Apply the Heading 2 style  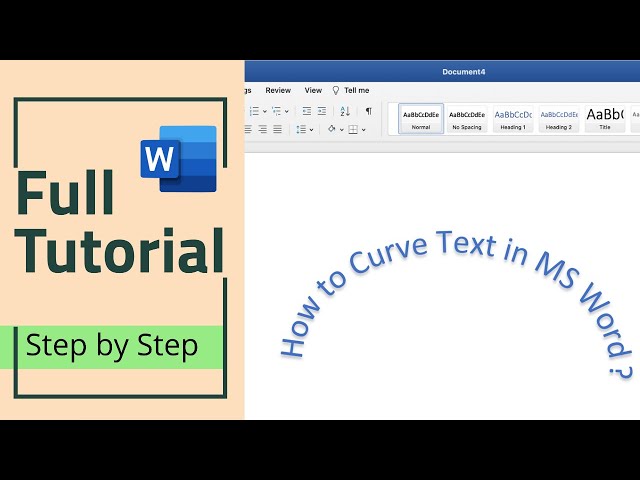(559, 118)
